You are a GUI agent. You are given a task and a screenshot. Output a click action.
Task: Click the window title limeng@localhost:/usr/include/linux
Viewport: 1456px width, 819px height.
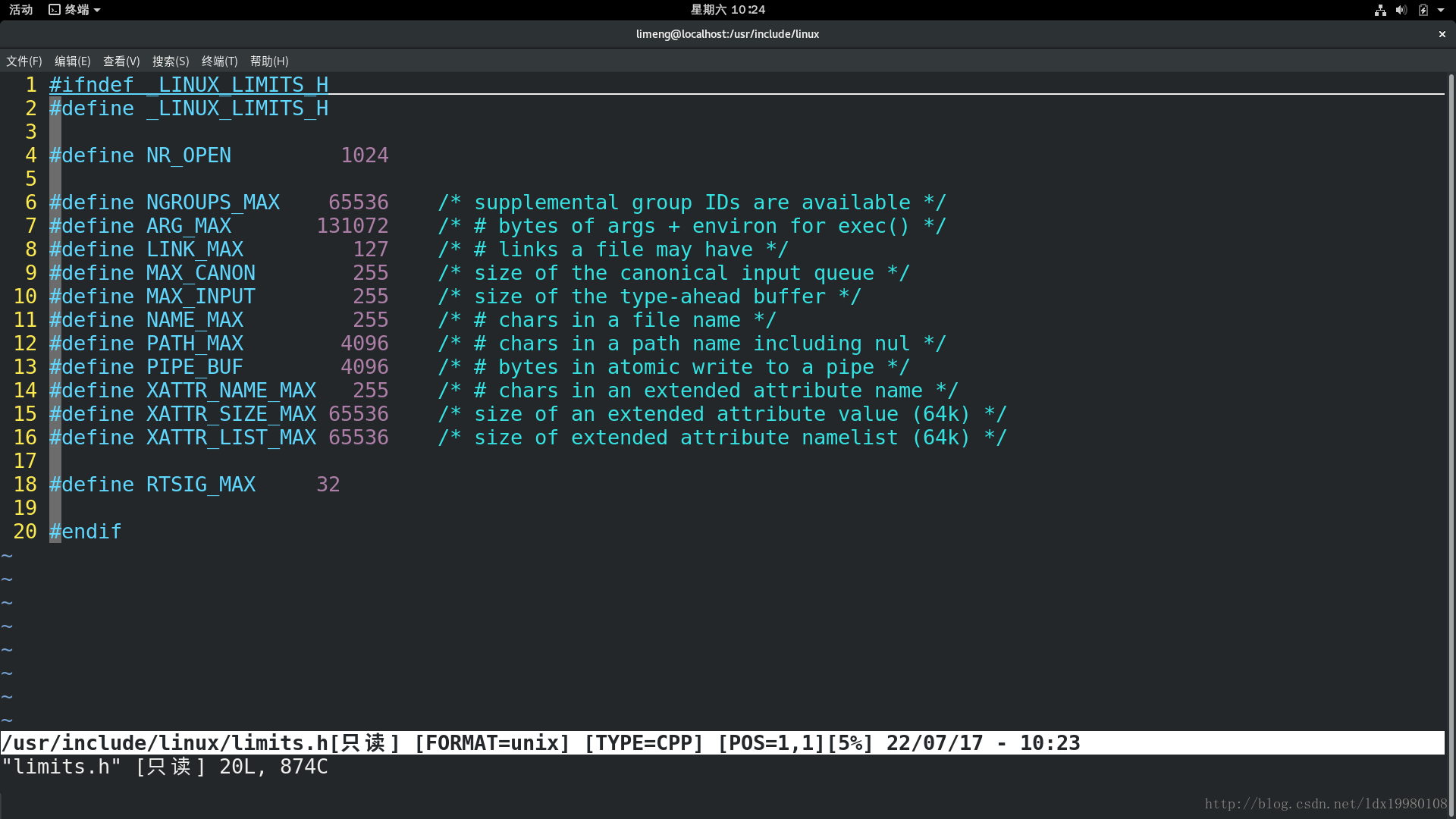[727, 34]
